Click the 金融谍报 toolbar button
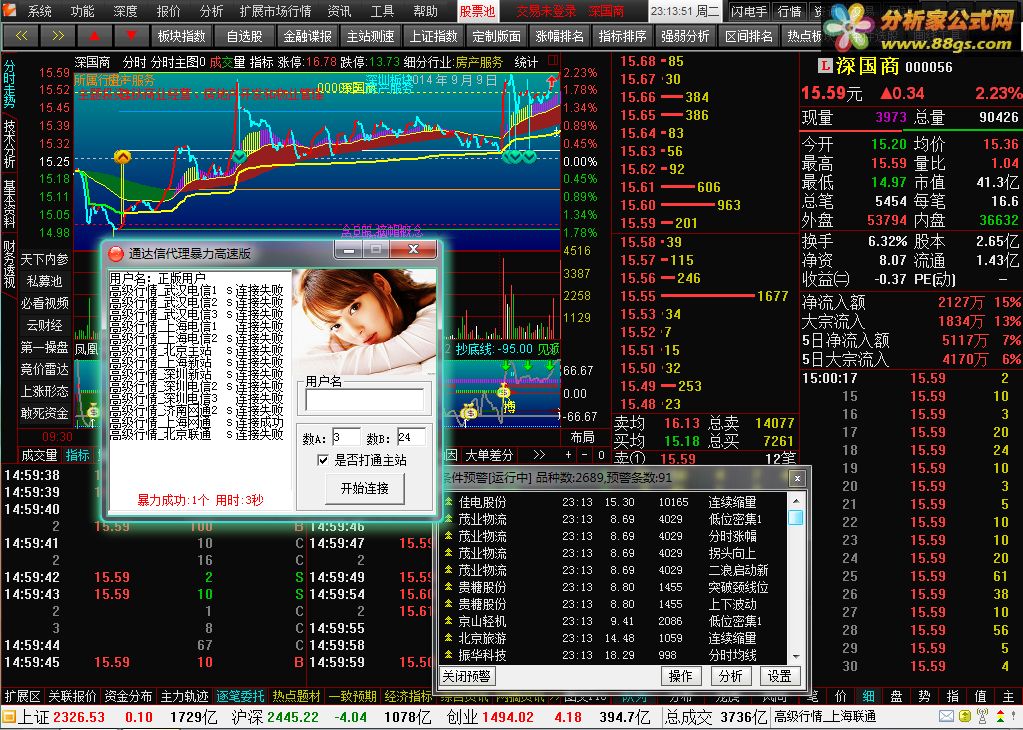1023x730 pixels. coord(307,36)
